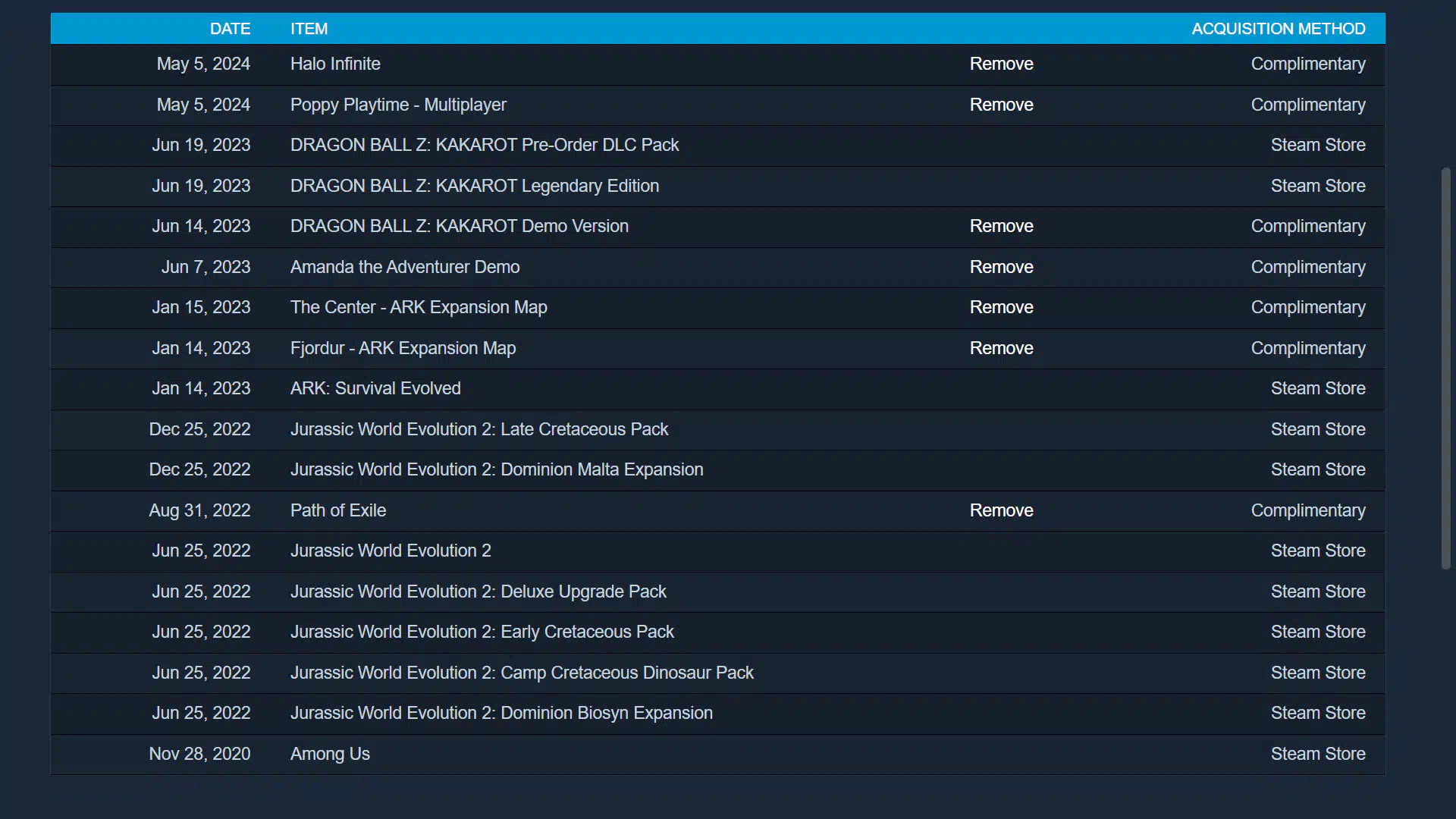The height and width of the screenshot is (819, 1456).
Task: Click DRAGON BALL Z: KAKAROT Demo Version name
Action: pos(460,226)
